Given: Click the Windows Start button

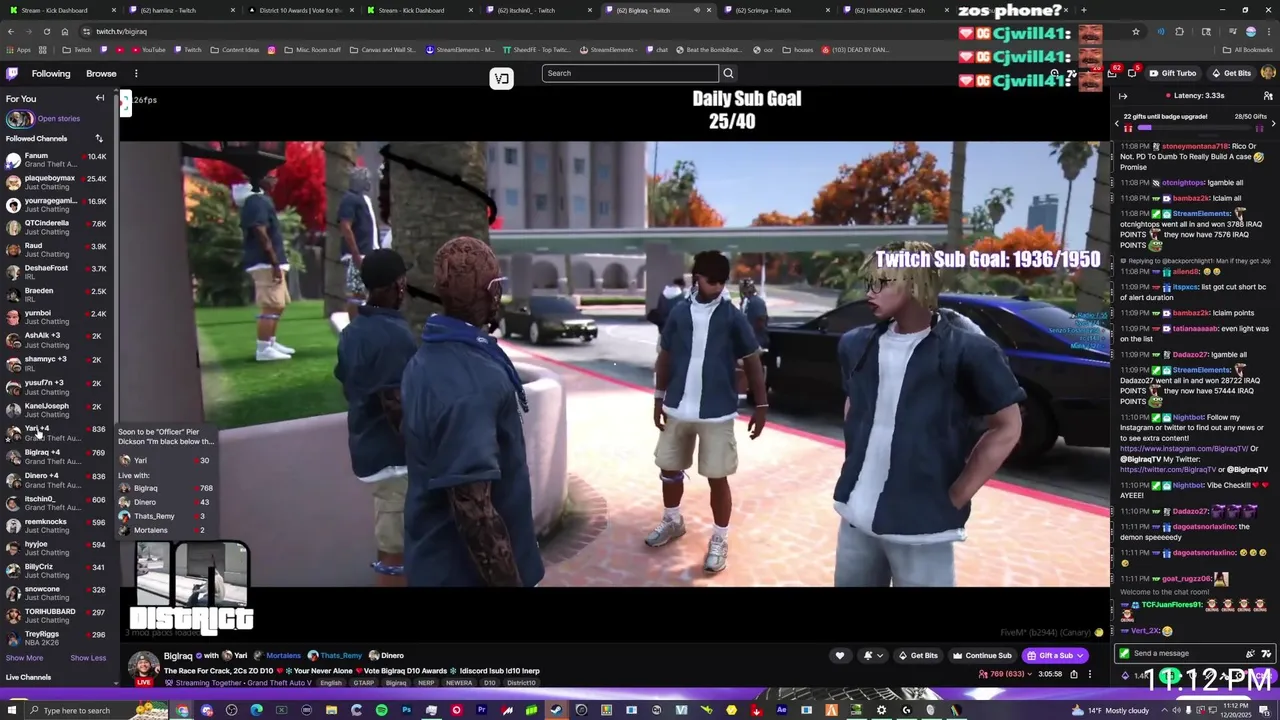Looking at the screenshot, I should (12, 710).
